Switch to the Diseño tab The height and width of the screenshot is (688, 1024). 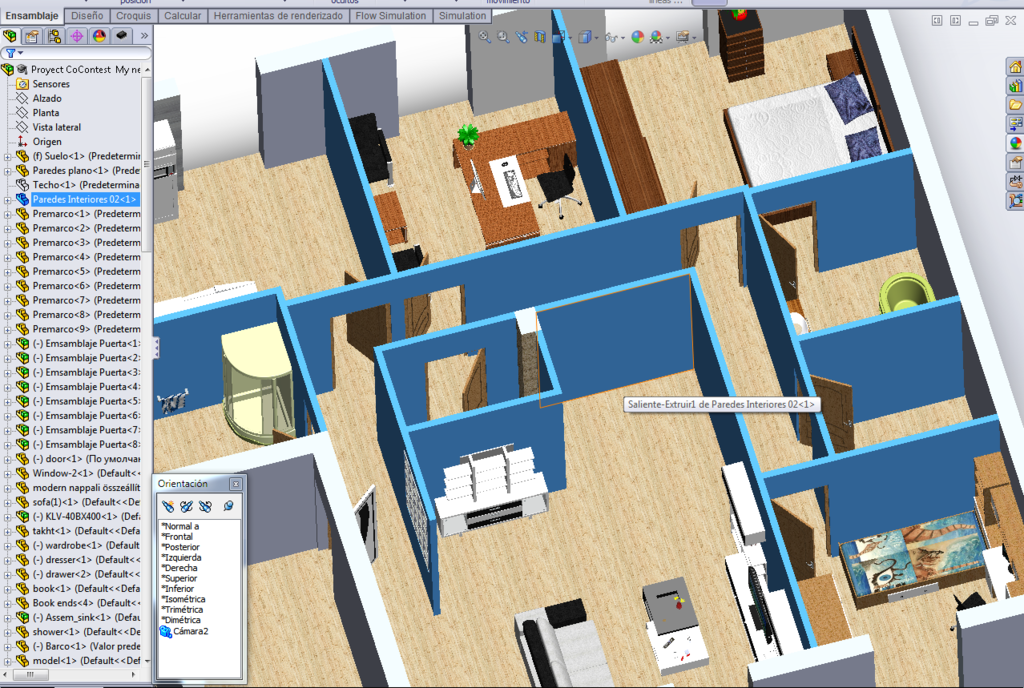coord(87,16)
